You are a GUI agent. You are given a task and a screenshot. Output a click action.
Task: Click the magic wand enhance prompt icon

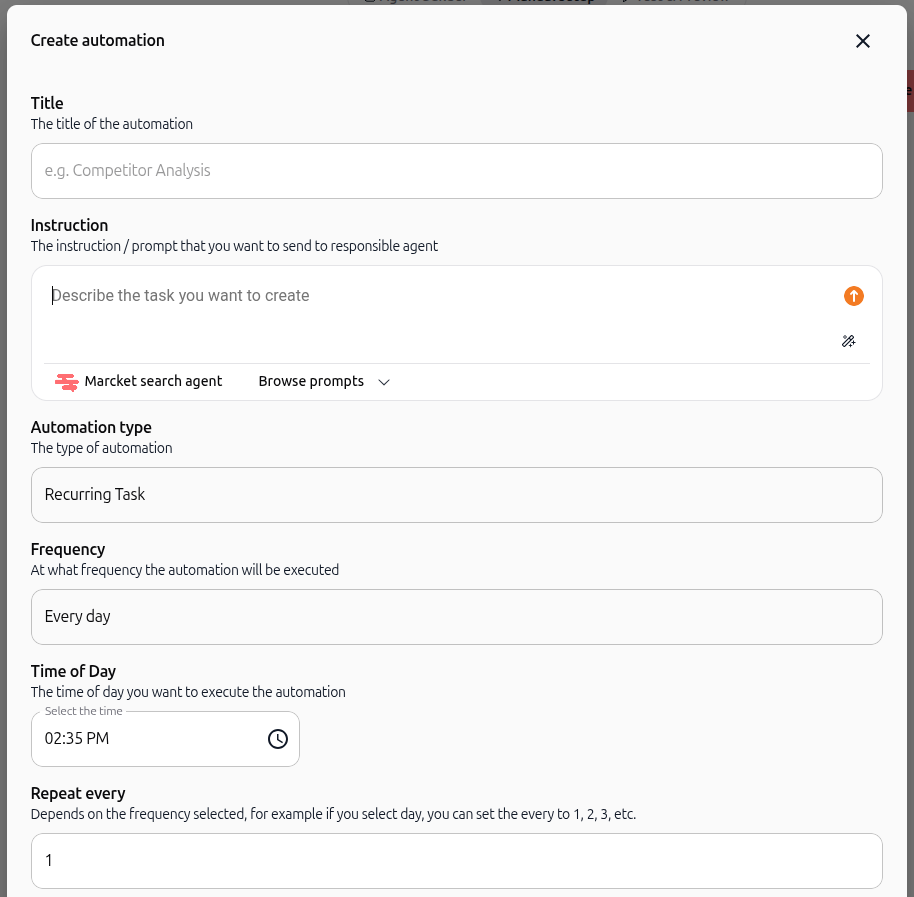(x=849, y=341)
